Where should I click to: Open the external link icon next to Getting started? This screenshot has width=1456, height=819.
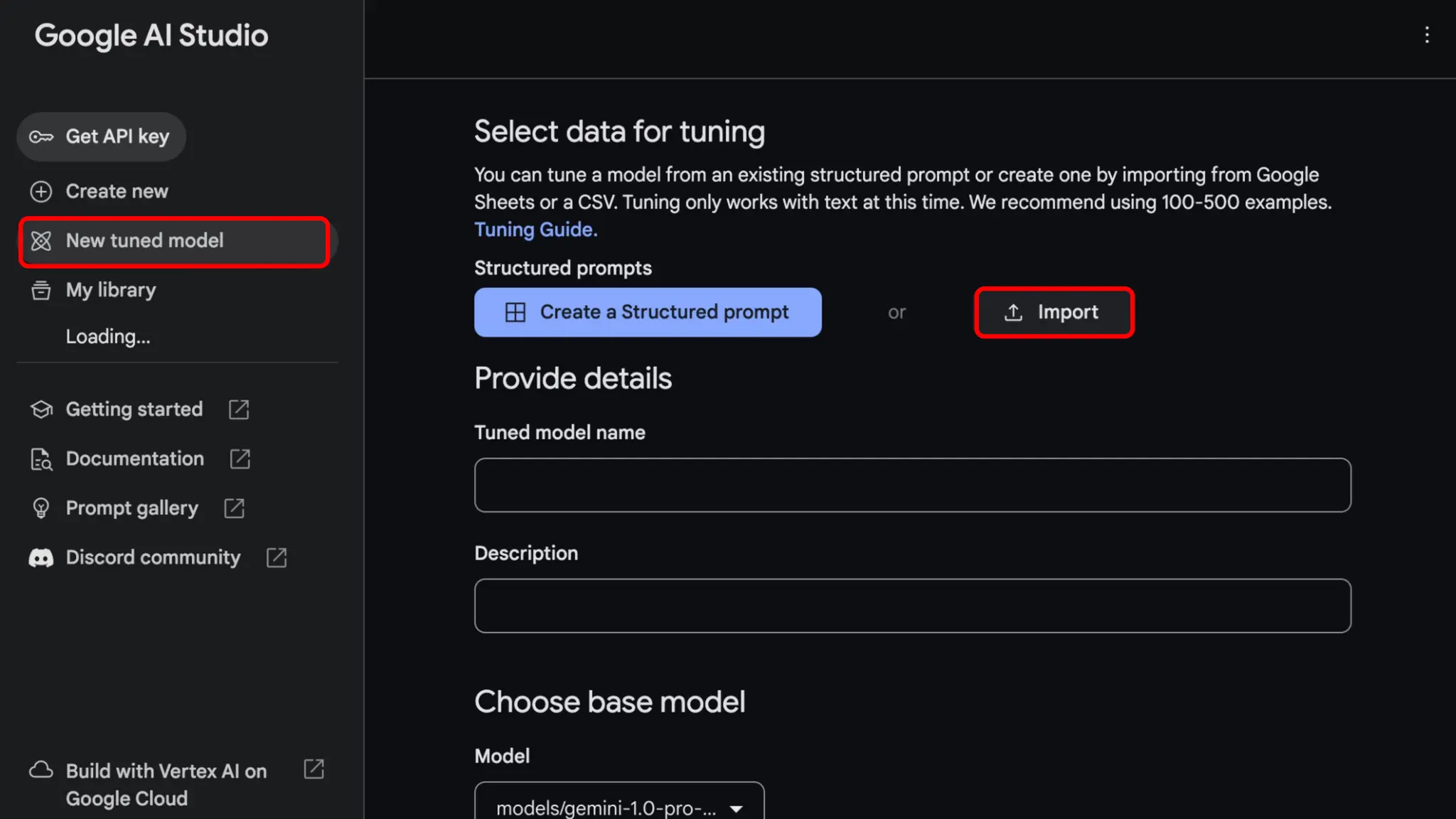239,409
